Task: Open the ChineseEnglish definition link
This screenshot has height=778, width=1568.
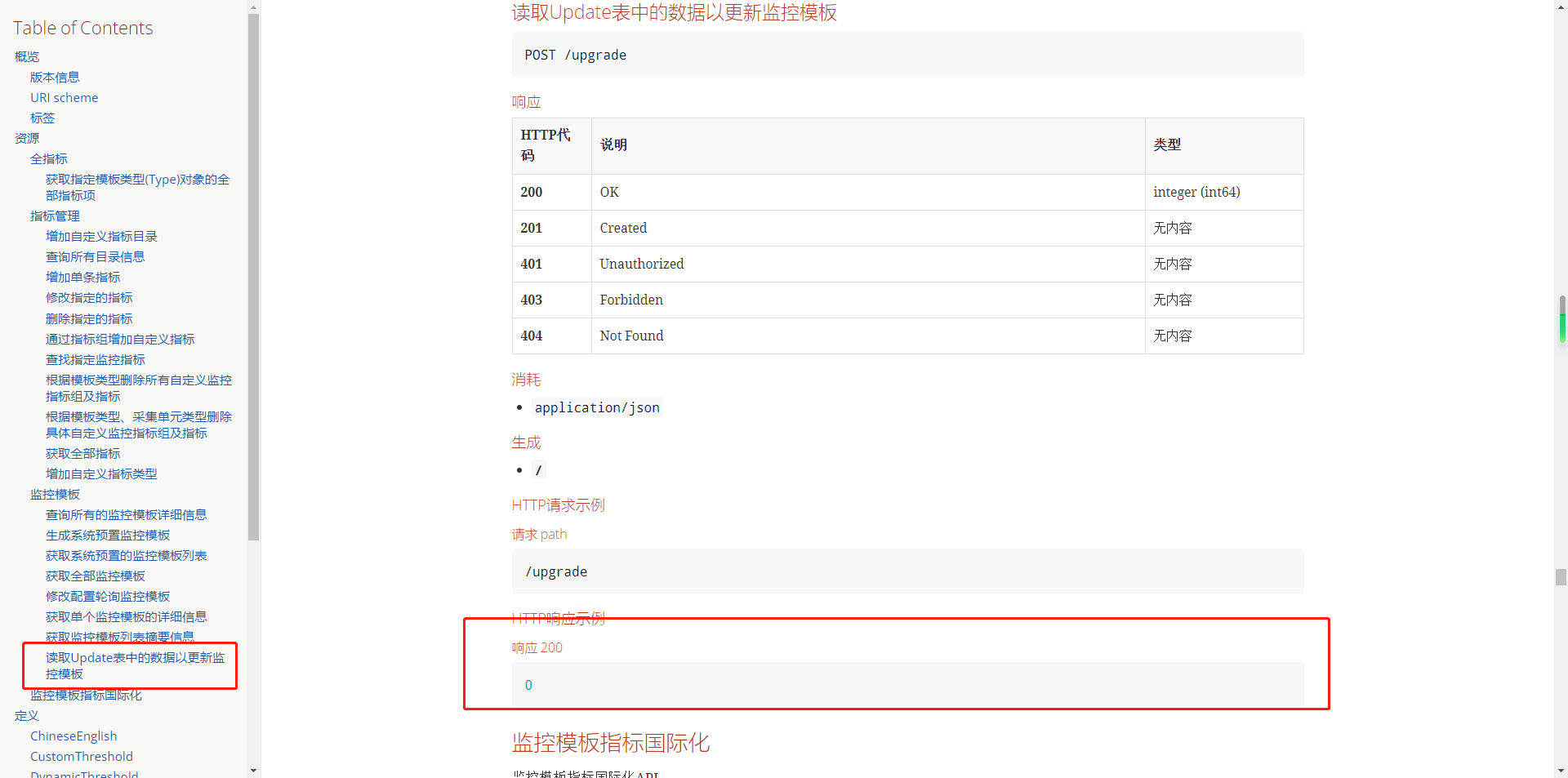Action: (73, 736)
